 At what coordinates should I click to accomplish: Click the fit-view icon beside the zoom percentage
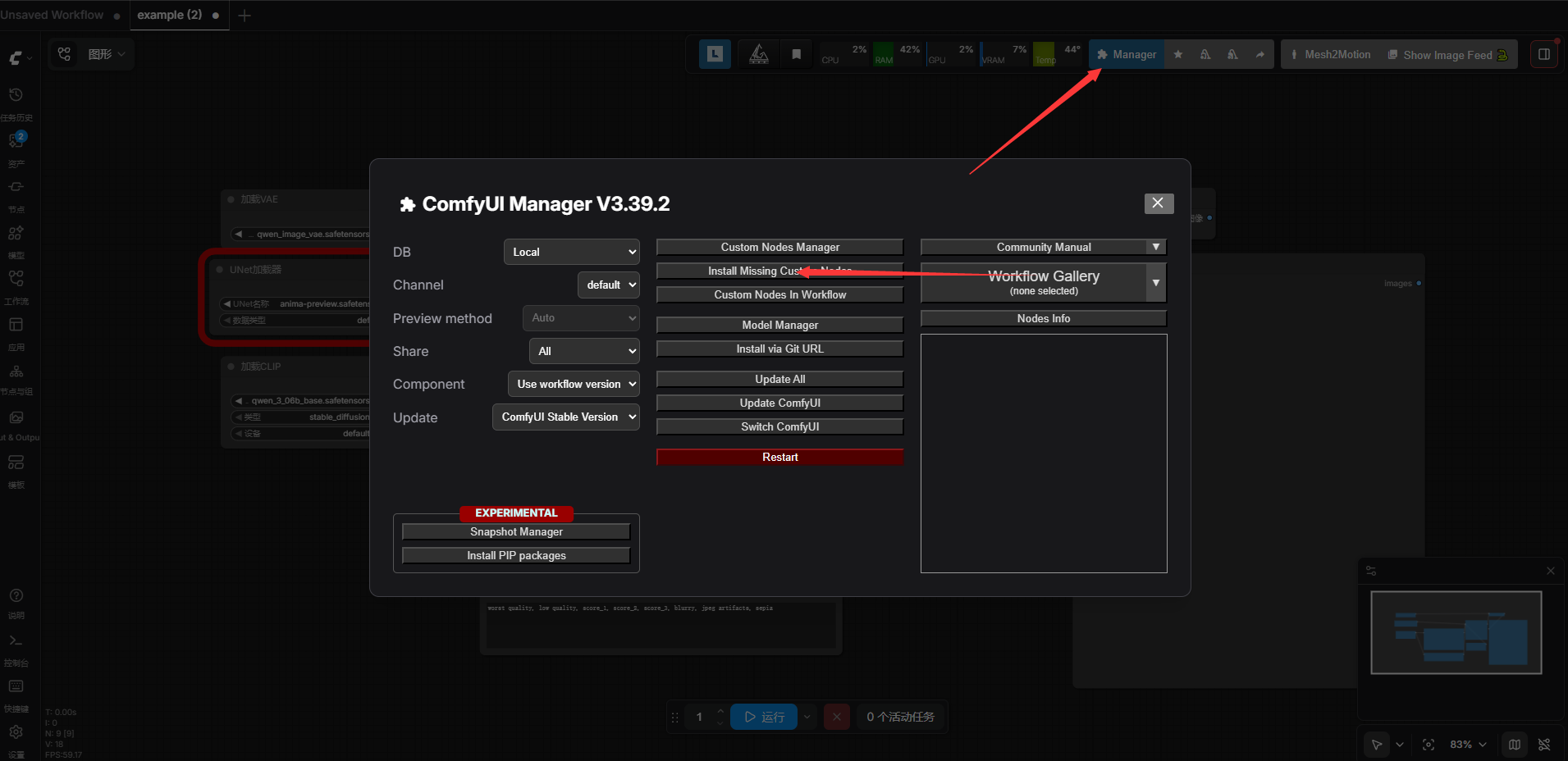[x=1429, y=745]
